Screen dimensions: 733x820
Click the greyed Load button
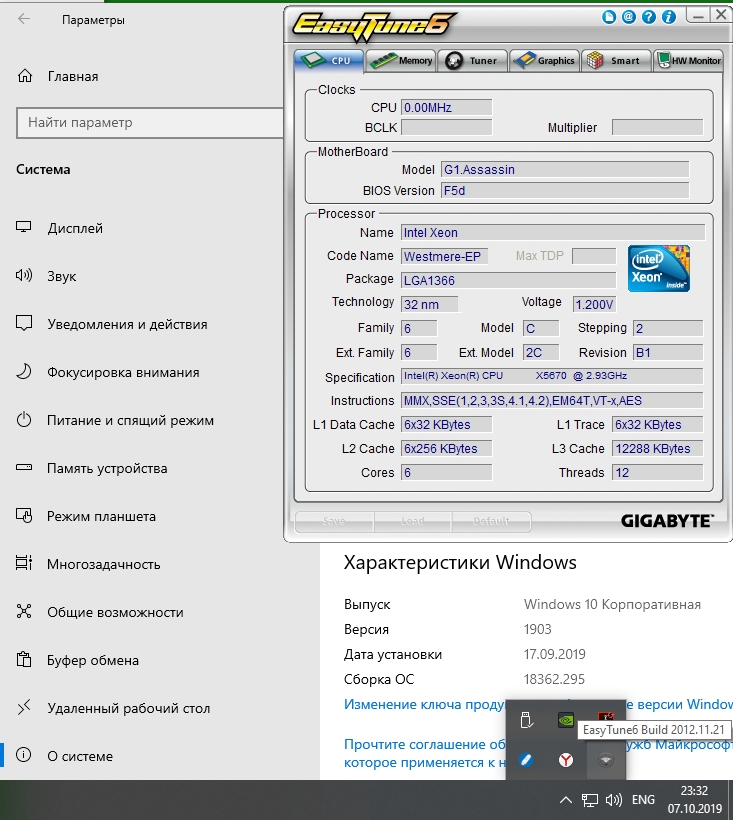click(413, 521)
